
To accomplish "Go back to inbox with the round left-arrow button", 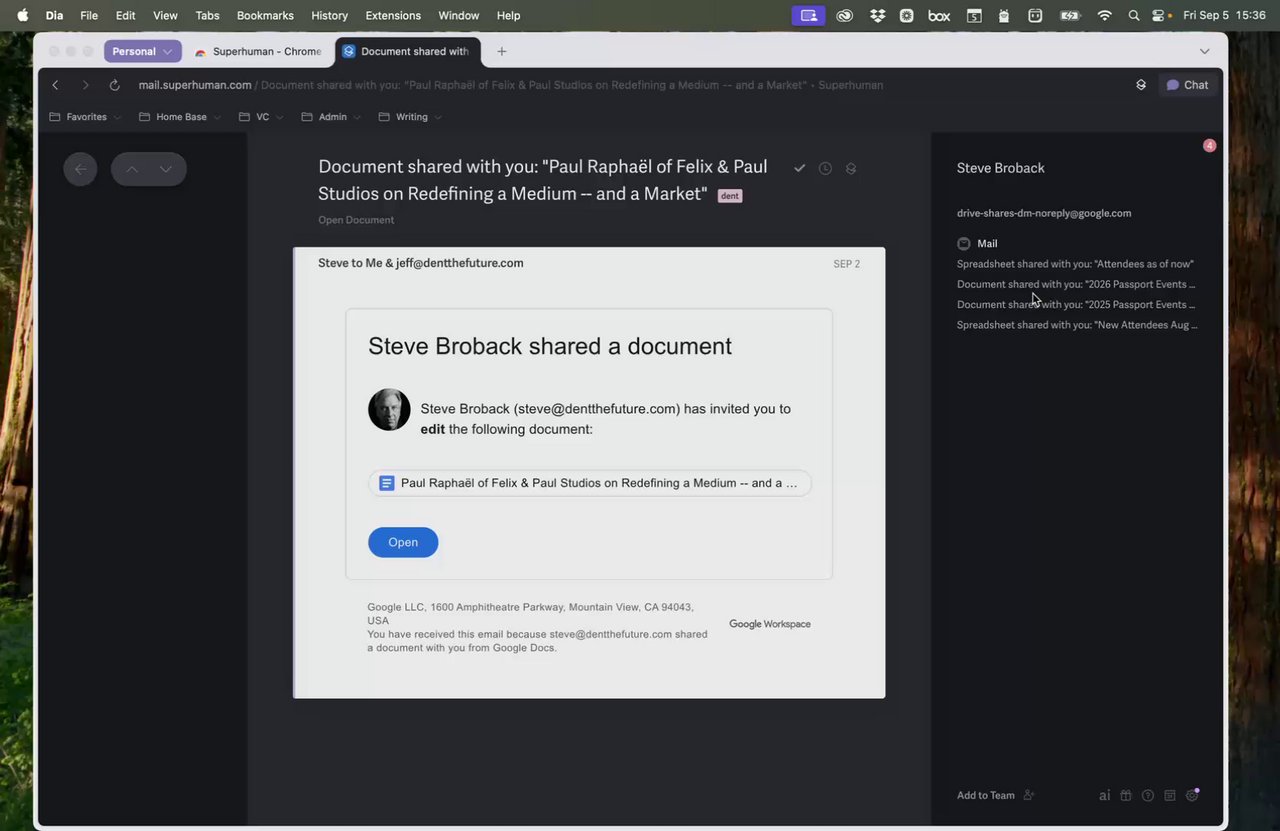I will point(80,169).
